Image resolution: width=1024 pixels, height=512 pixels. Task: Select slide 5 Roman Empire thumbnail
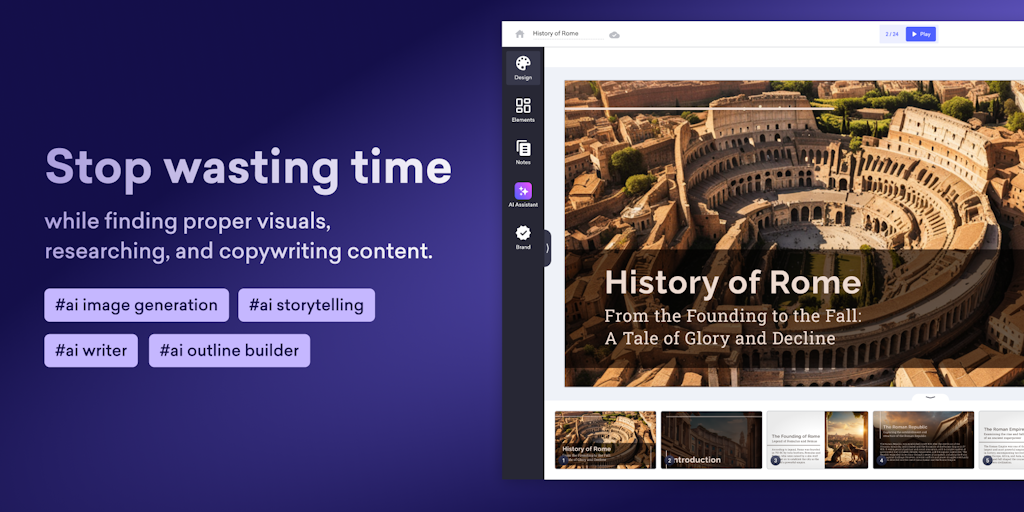(x=1001, y=440)
